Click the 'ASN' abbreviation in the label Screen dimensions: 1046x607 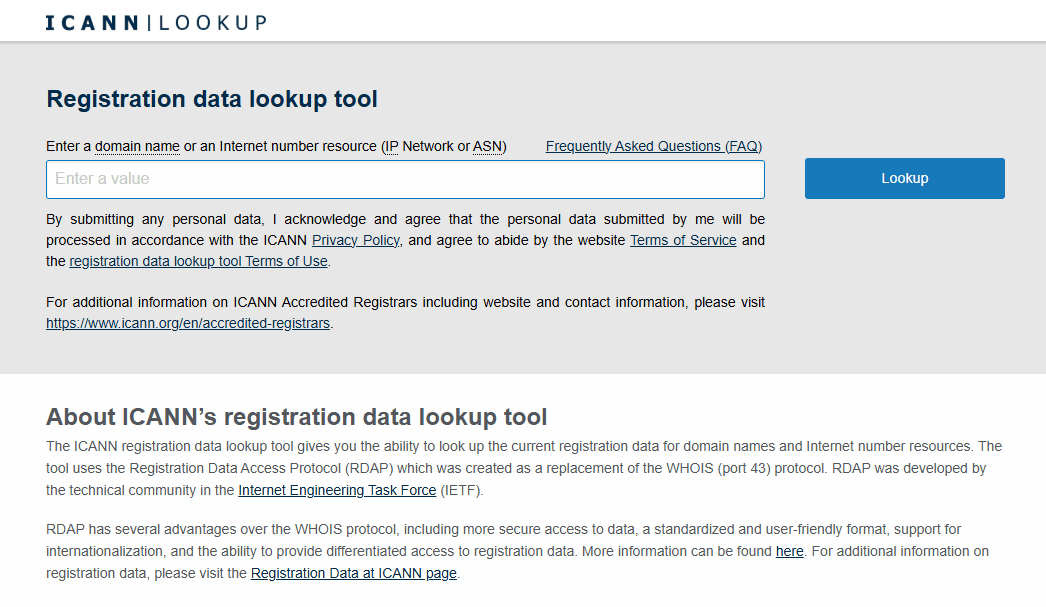(x=487, y=146)
